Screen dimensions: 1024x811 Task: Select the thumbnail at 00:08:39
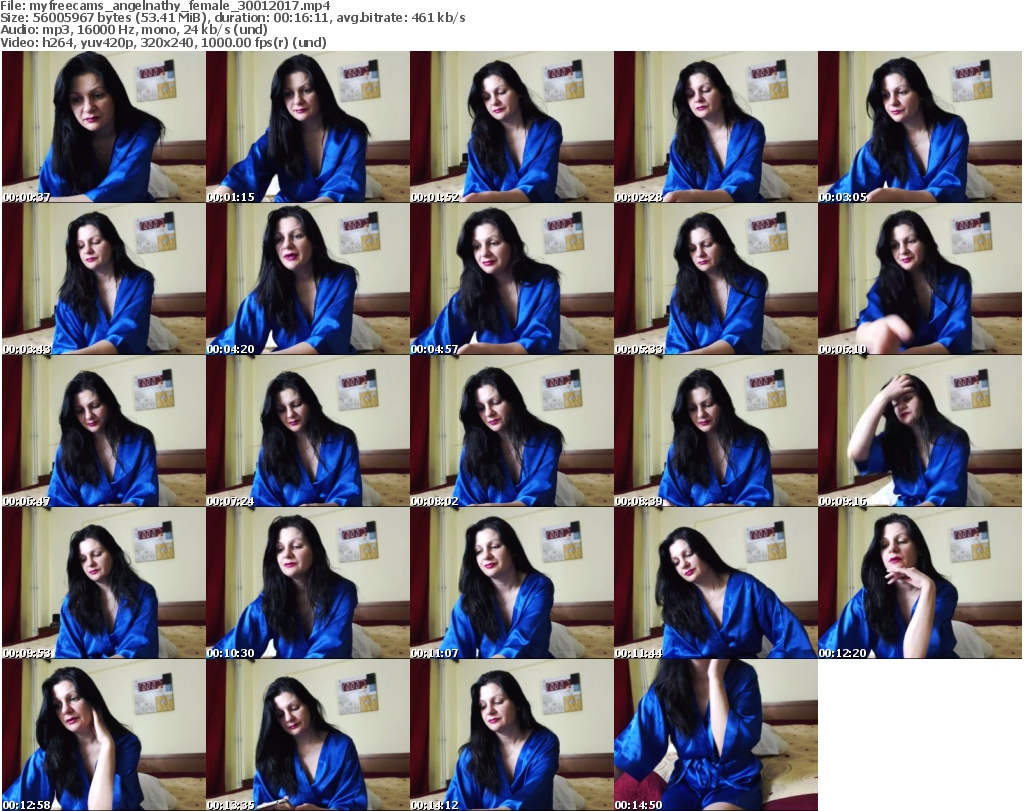point(716,431)
